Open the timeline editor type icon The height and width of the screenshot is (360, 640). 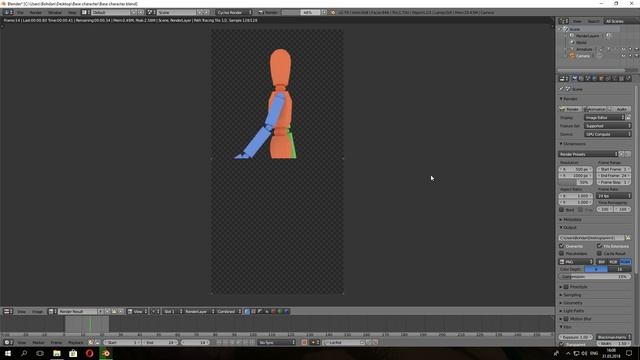coord(7,342)
